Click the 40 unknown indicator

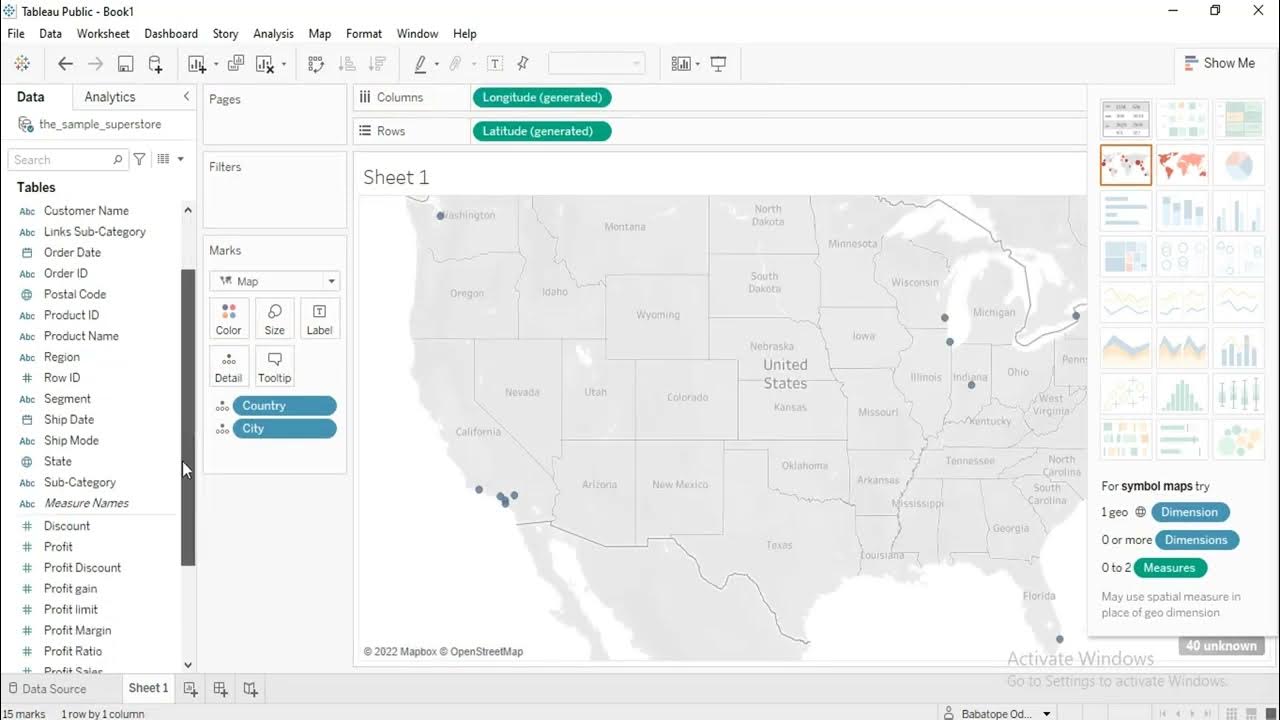pos(1221,646)
